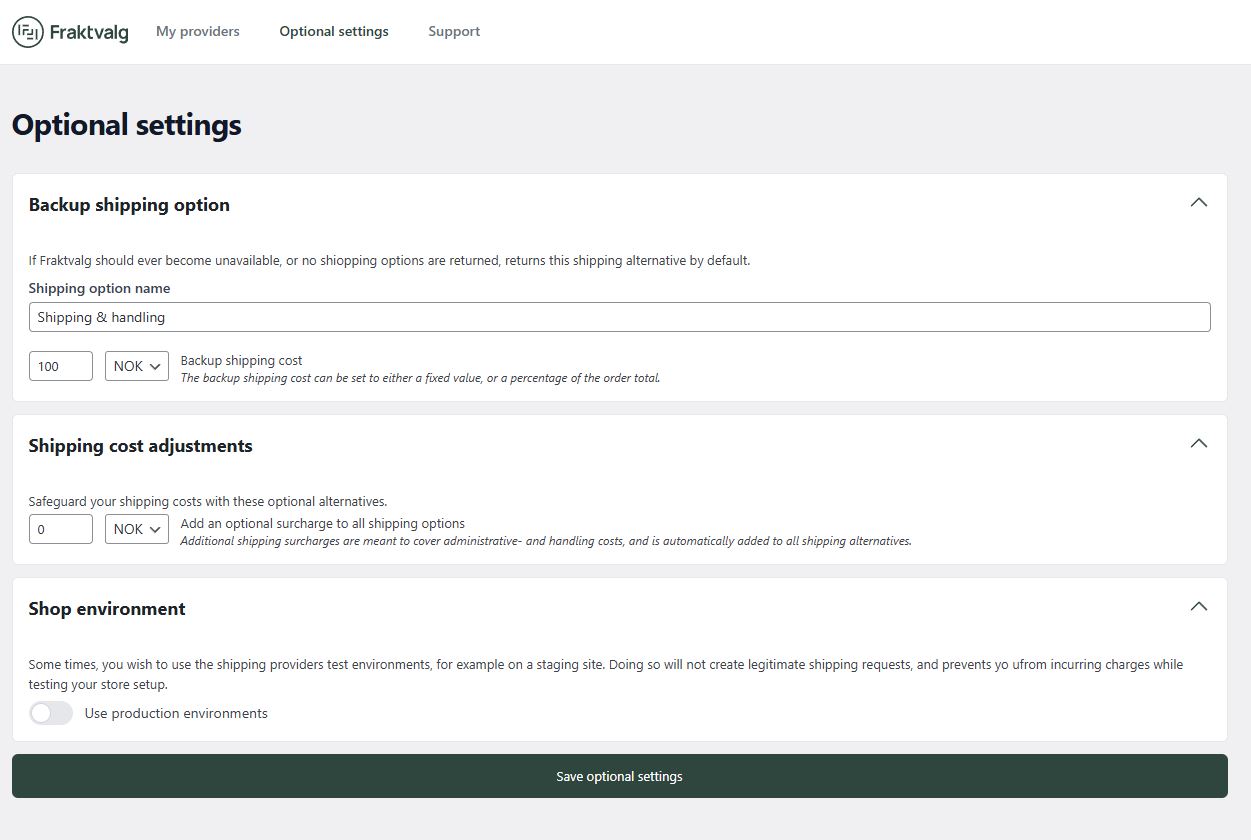The width and height of the screenshot is (1251, 840).
Task: Open the surcharge NOK currency dropdown
Action: click(x=137, y=529)
